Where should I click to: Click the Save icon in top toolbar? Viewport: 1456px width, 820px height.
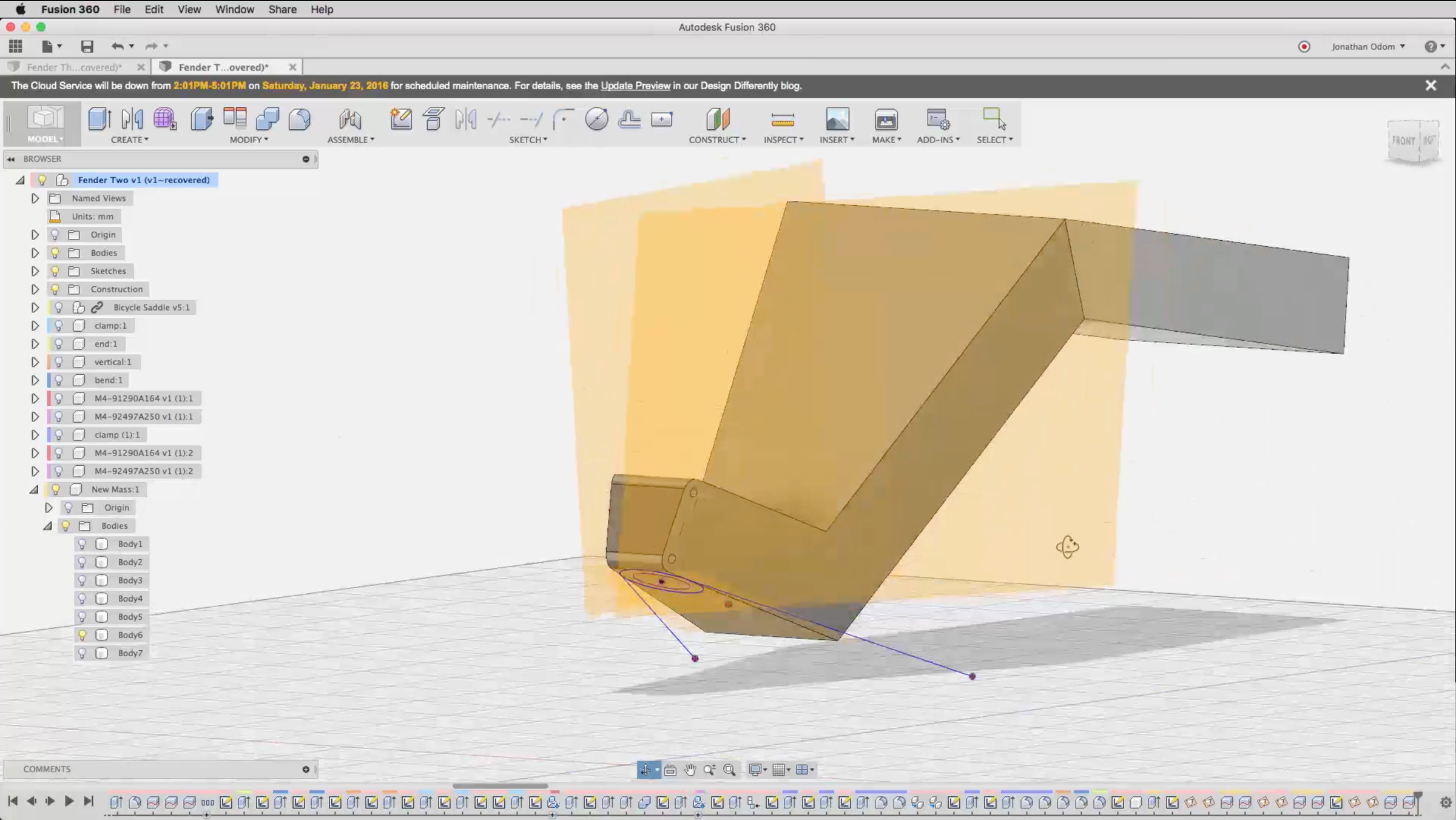click(87, 46)
